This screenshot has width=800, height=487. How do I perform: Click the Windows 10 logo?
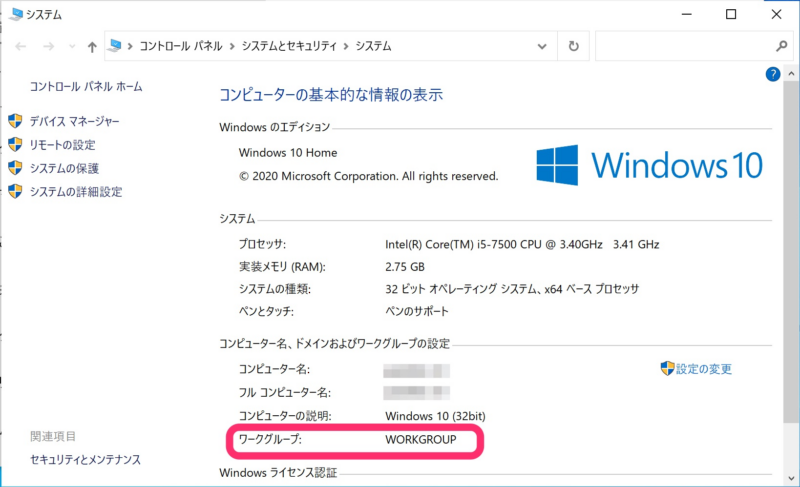pyautogui.click(x=649, y=165)
